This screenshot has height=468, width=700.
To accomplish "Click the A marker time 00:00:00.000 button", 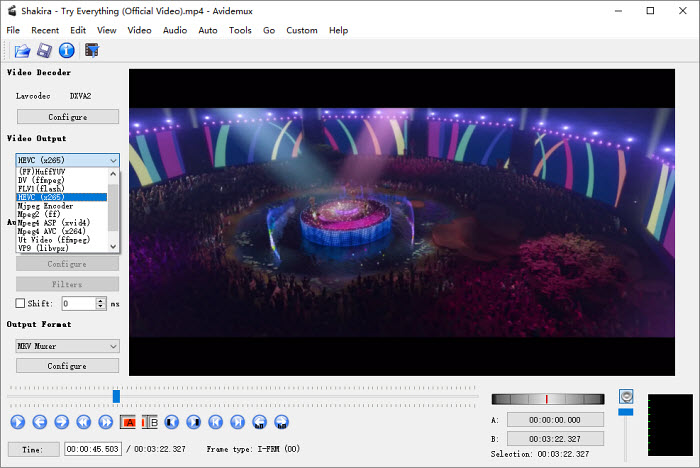I will [x=555, y=420].
